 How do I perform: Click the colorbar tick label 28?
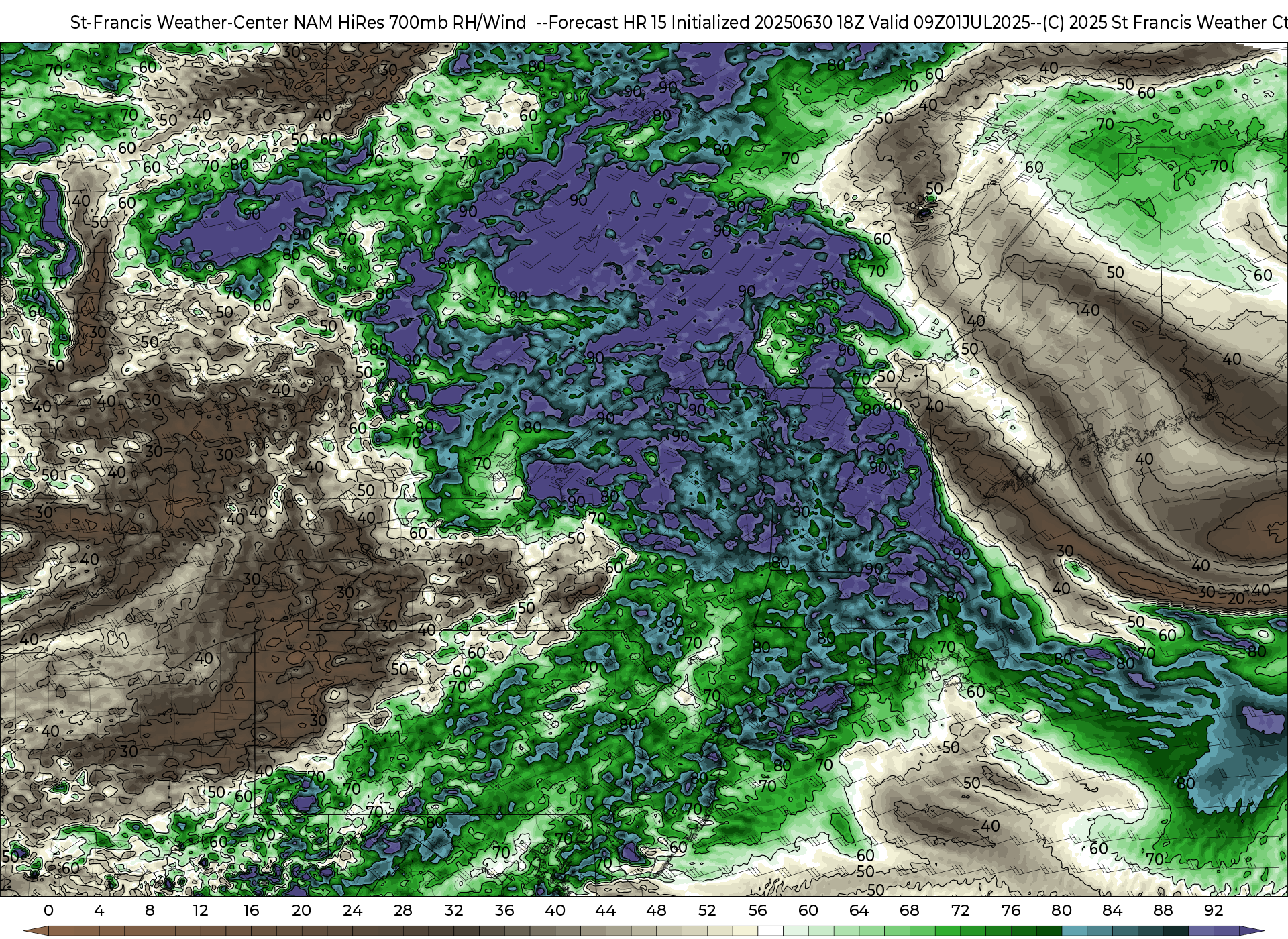tap(403, 911)
